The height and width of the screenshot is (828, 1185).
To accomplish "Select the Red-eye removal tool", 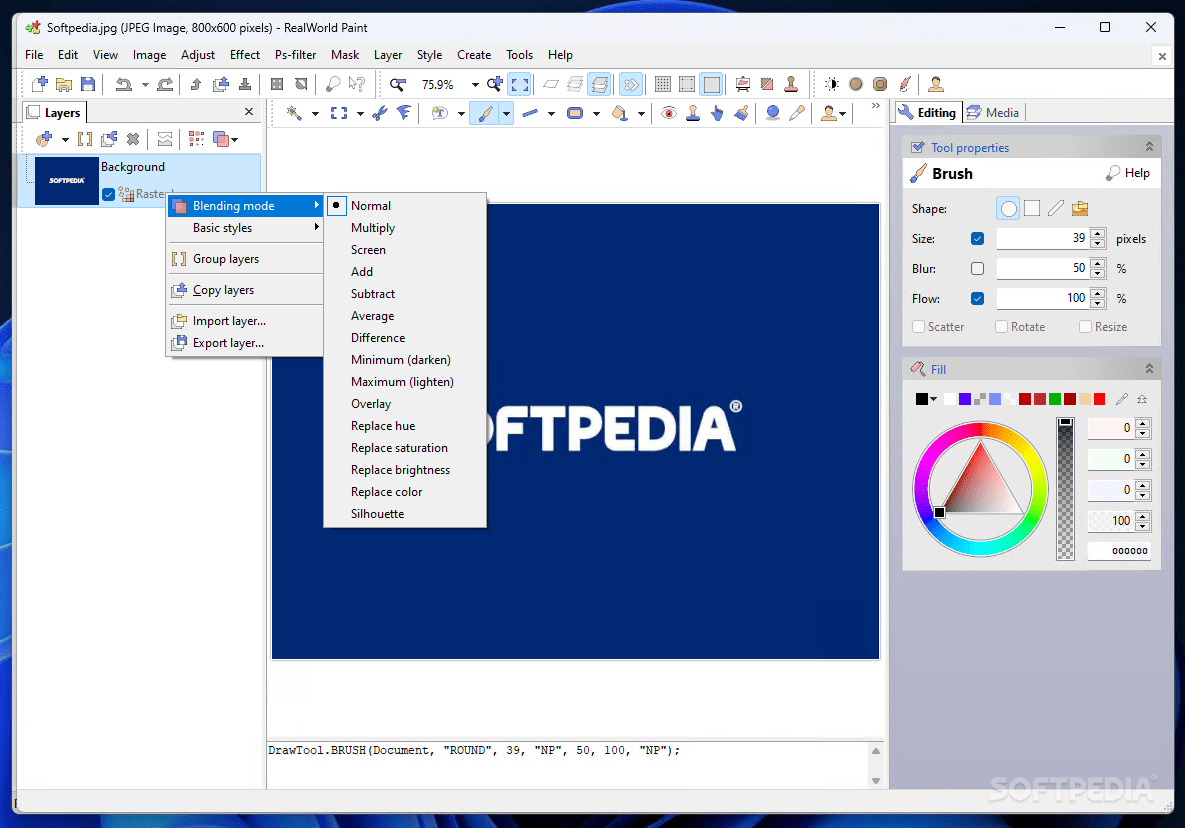I will (668, 113).
